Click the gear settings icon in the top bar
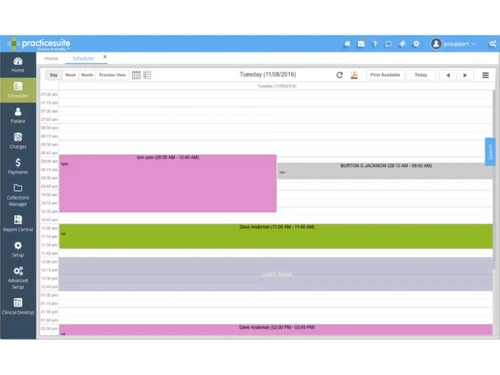Image resolution: width=500 pixels, height=375 pixels. (416, 44)
